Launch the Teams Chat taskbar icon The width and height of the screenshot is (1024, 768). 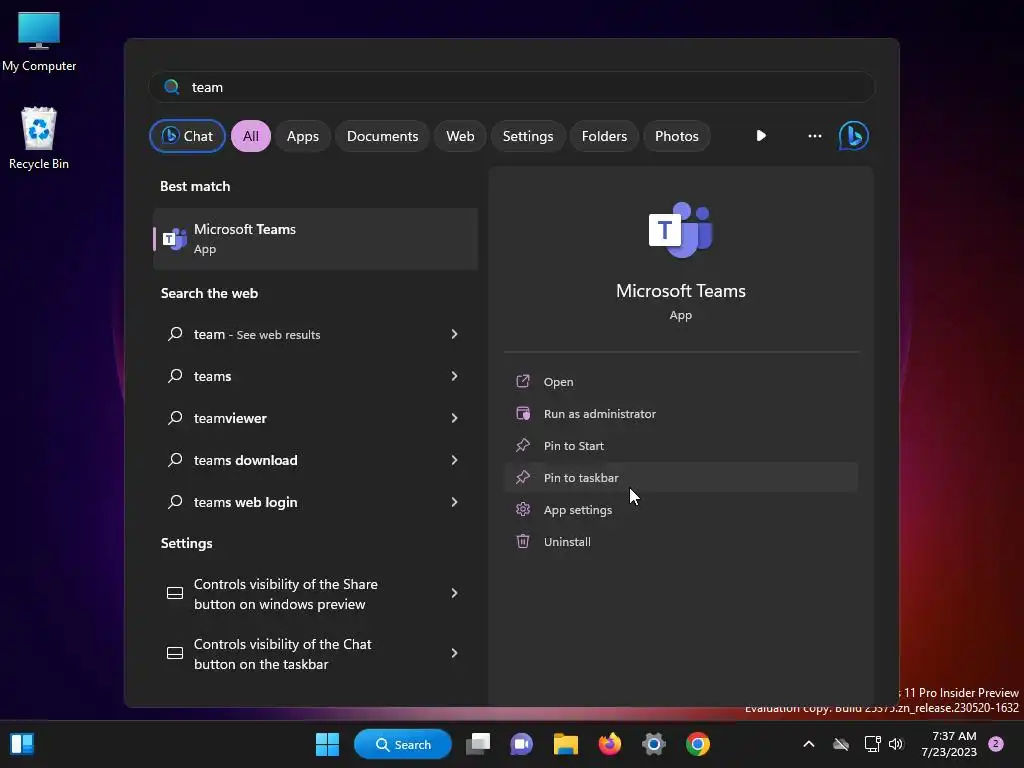pyautogui.click(x=521, y=744)
